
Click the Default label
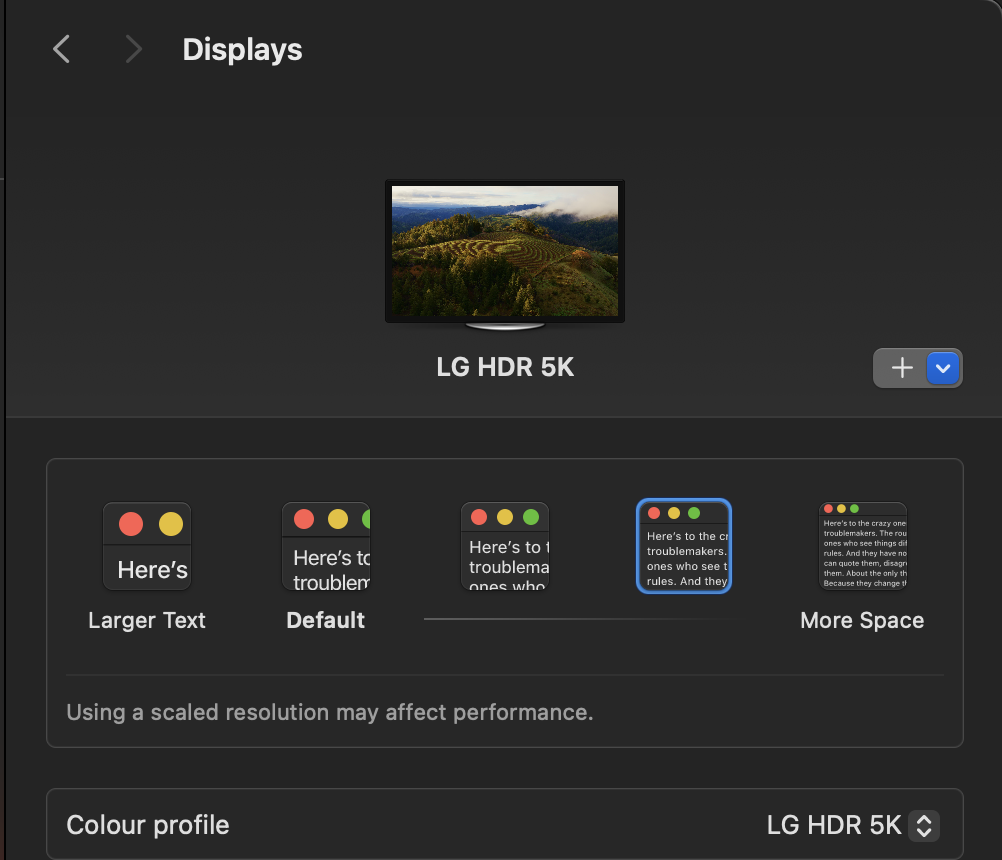326,620
